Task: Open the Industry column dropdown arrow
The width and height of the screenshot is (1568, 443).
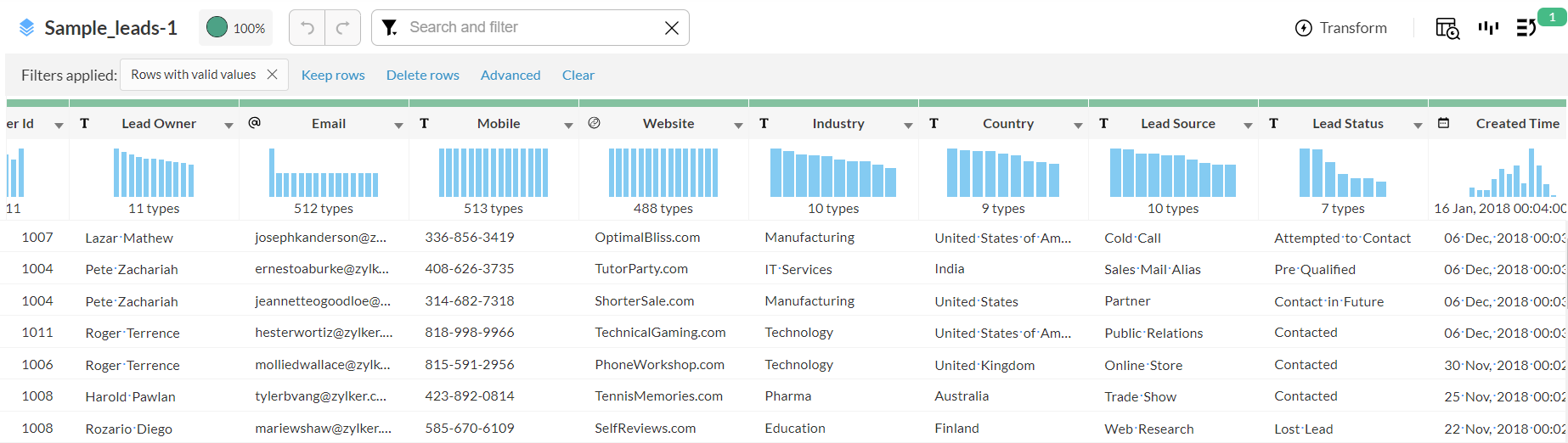Action: 908,126
